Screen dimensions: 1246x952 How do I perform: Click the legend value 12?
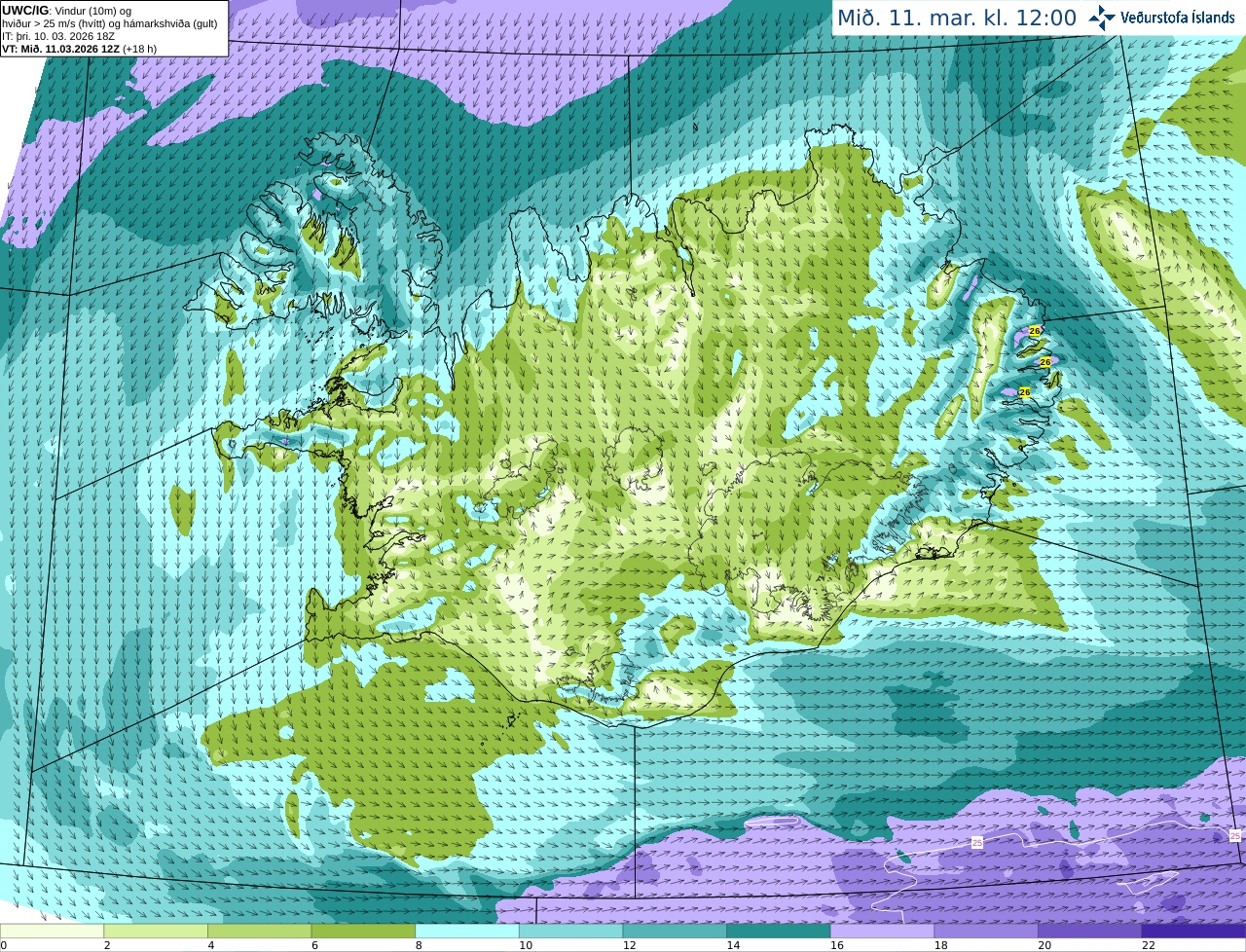point(629,945)
